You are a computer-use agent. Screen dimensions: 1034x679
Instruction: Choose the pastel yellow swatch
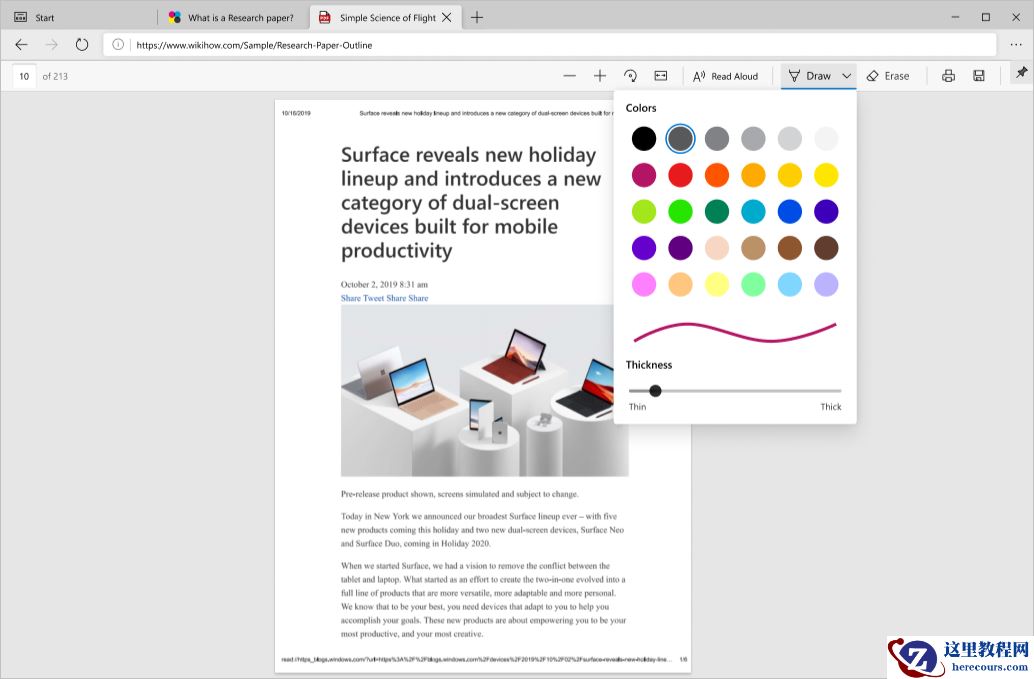point(717,284)
